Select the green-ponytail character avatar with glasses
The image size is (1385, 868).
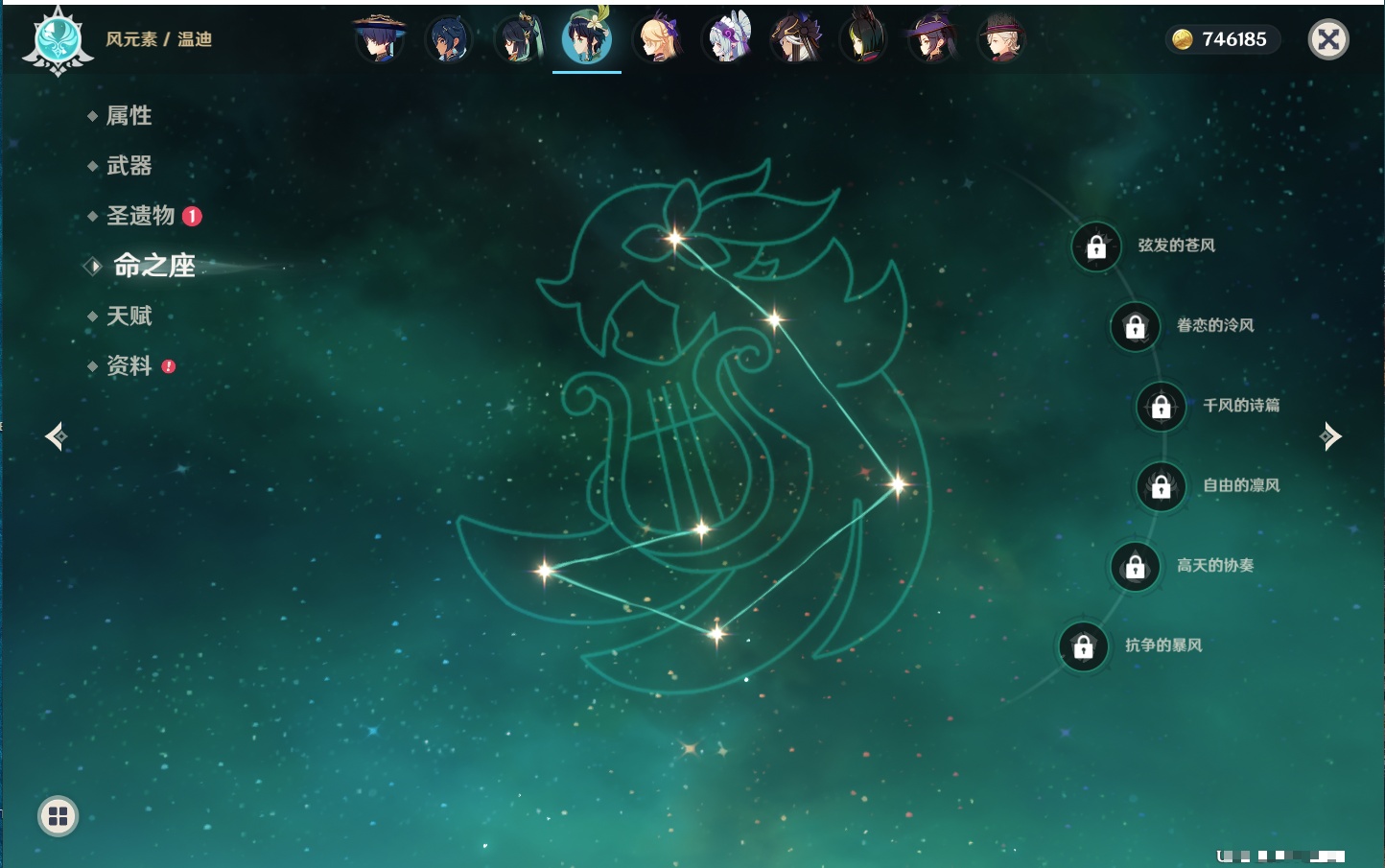(518, 38)
